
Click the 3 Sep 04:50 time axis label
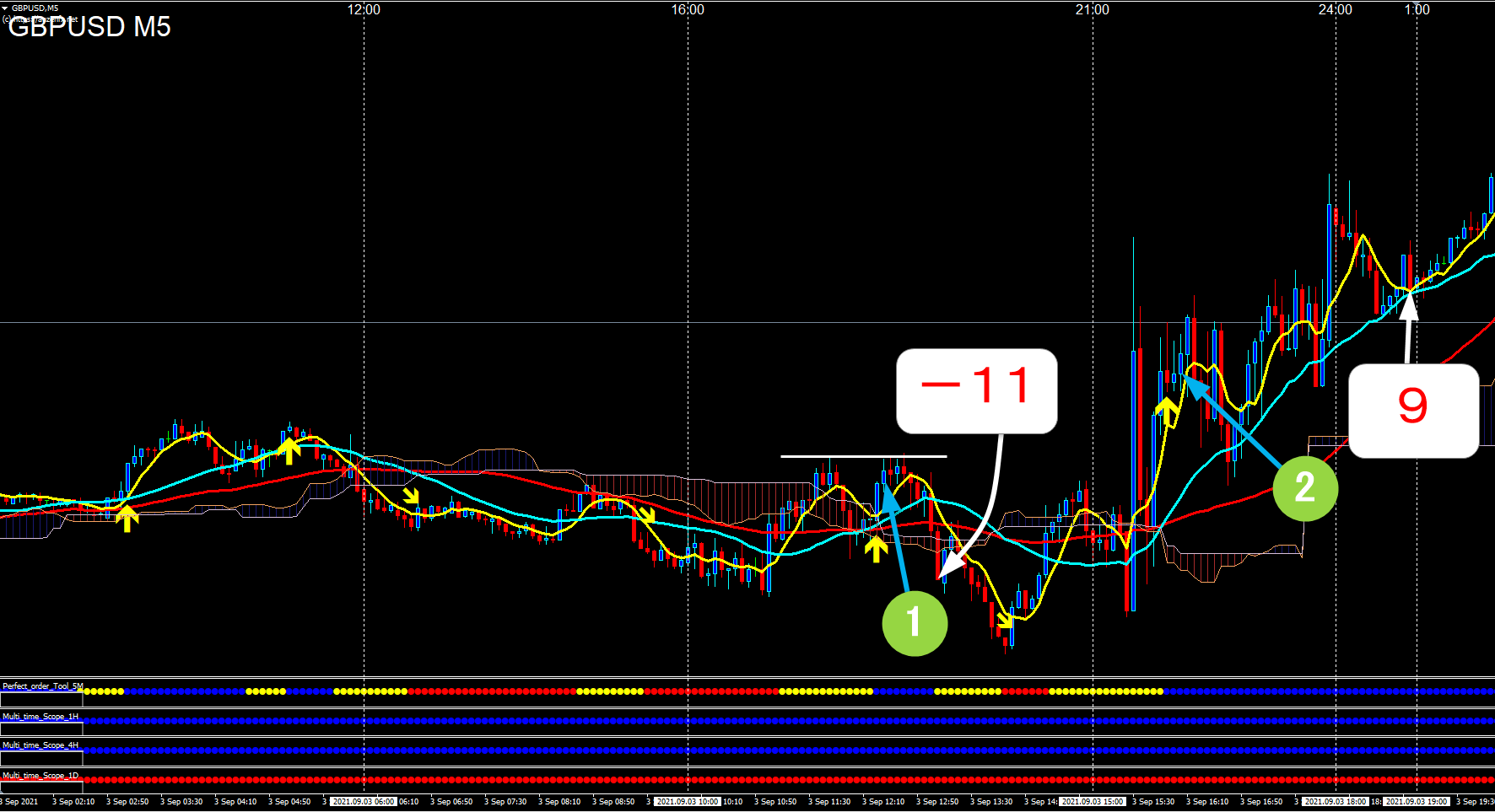tap(289, 802)
